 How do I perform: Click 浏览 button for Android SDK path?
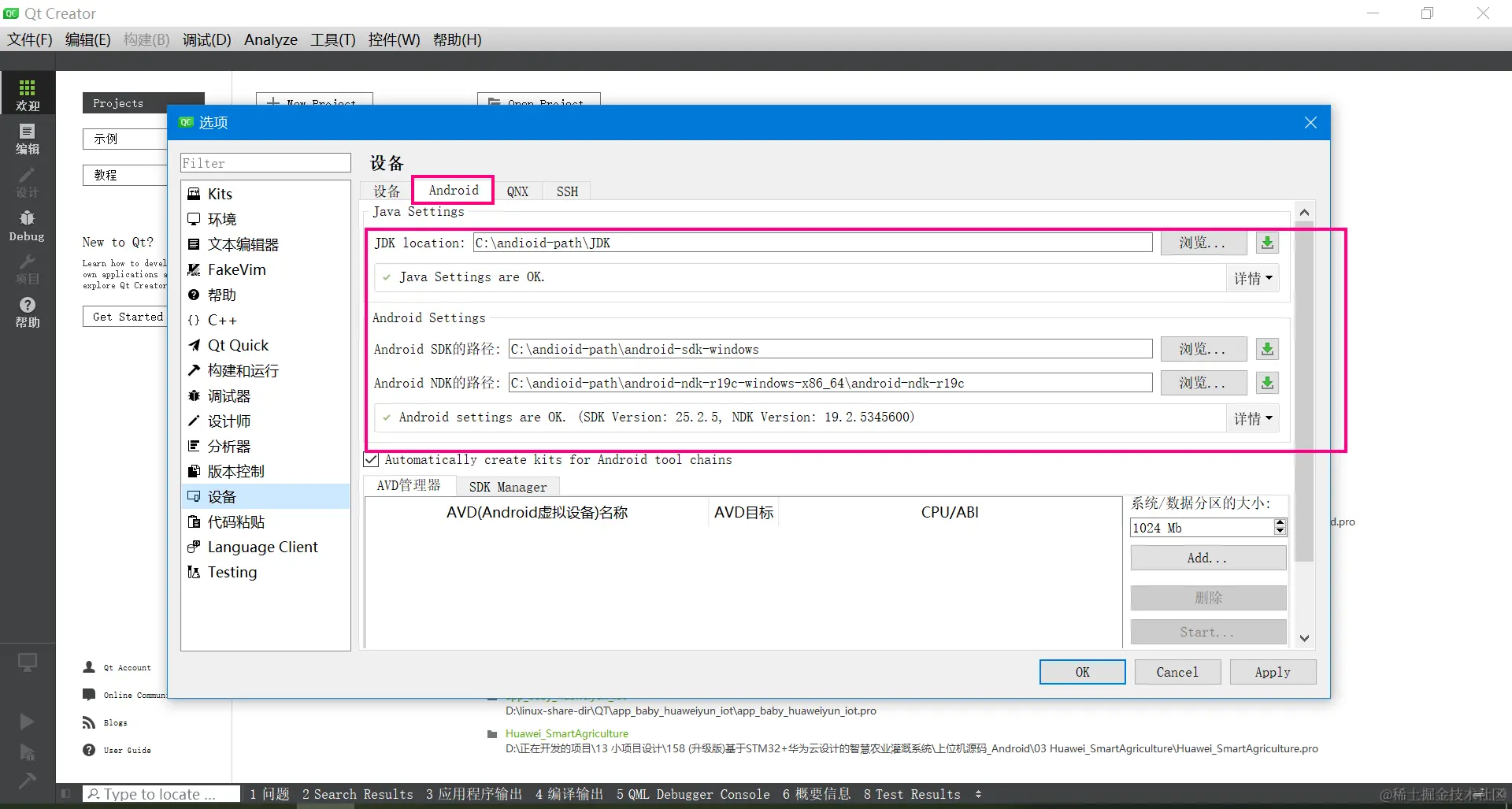[x=1203, y=349]
